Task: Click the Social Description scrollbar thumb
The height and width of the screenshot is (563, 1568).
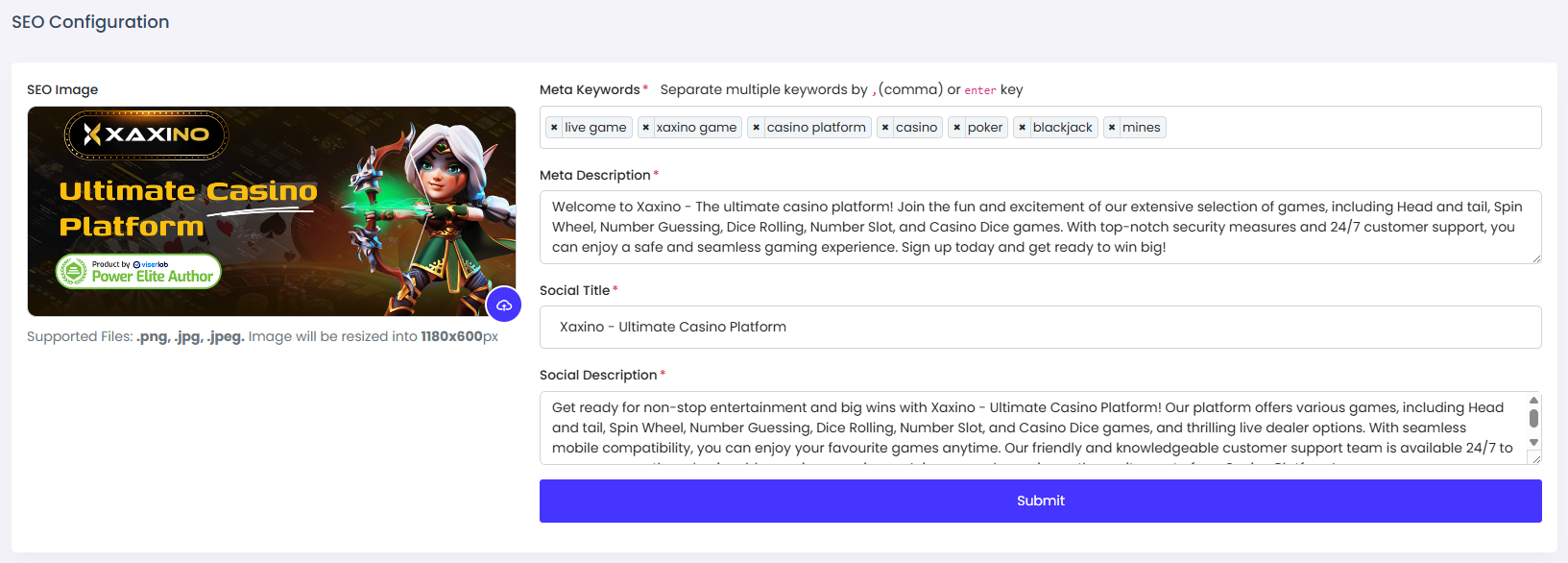Action: tap(1533, 418)
